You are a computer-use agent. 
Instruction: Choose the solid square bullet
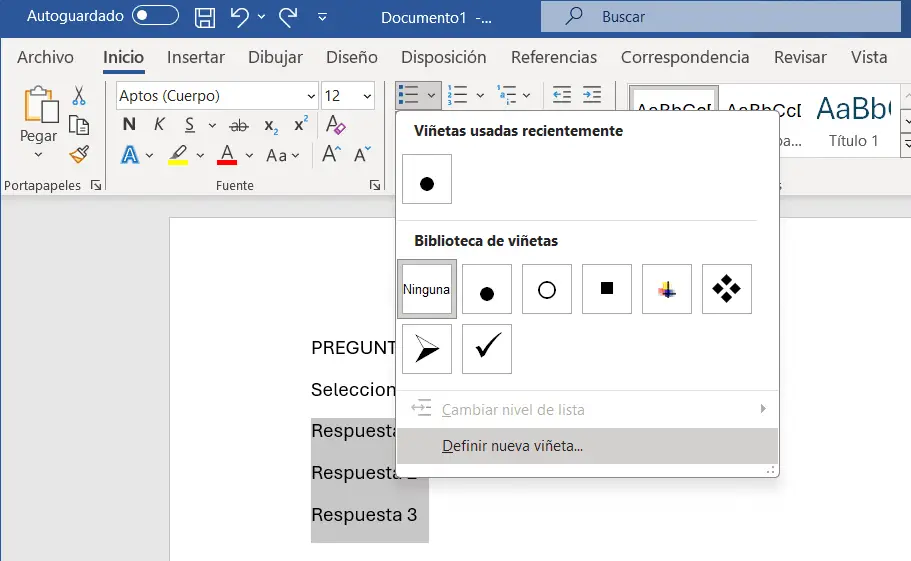[x=607, y=289]
